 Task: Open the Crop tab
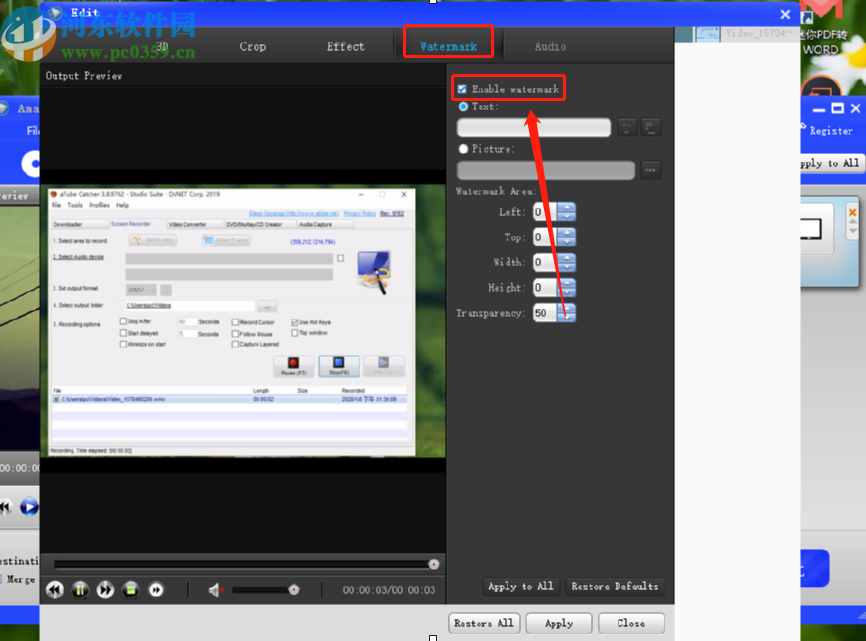pyautogui.click(x=252, y=46)
